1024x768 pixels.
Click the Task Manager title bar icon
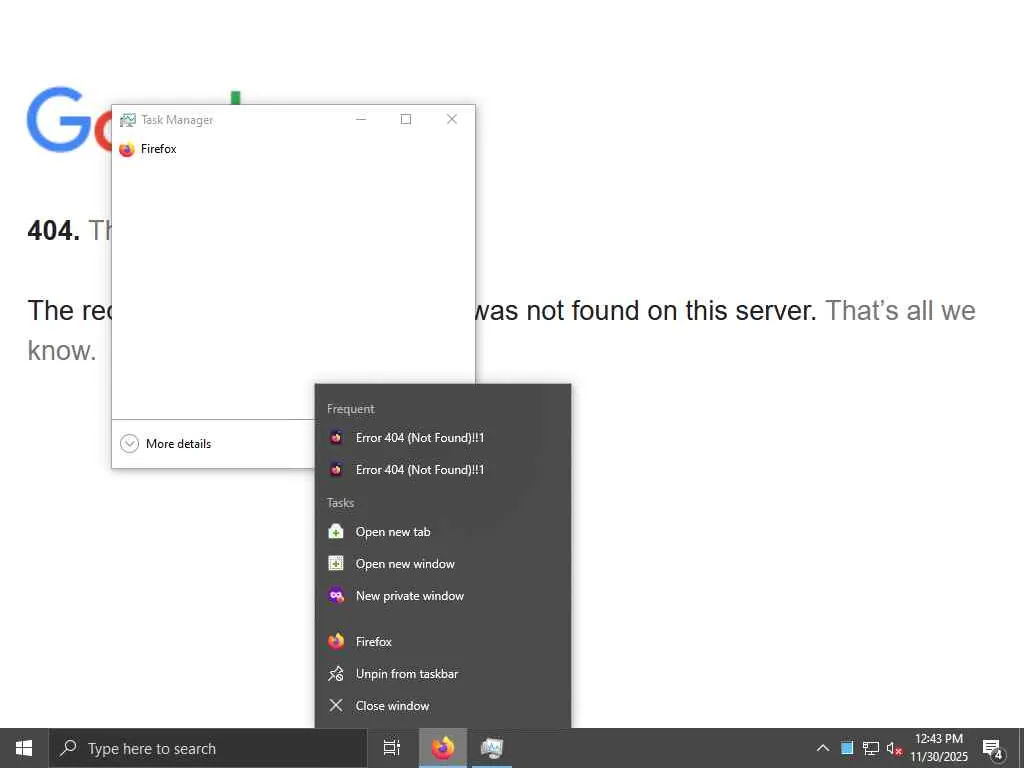pyautogui.click(x=127, y=120)
